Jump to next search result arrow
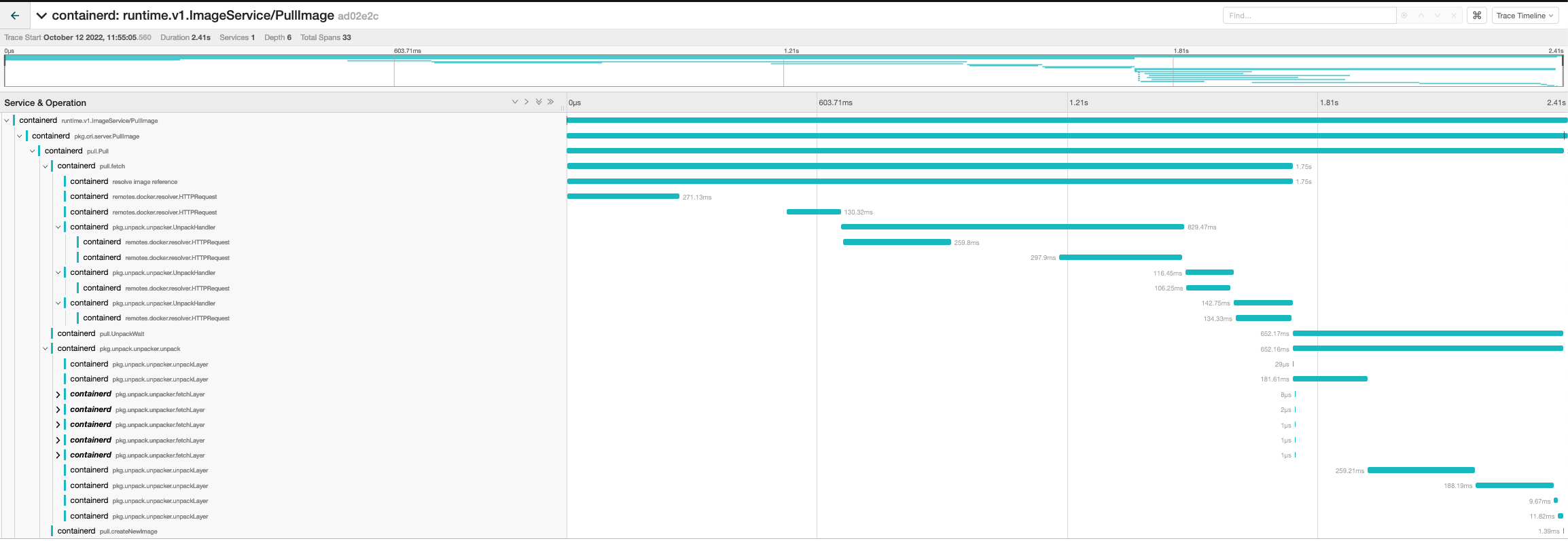The height and width of the screenshot is (541, 1568). coord(1437,16)
